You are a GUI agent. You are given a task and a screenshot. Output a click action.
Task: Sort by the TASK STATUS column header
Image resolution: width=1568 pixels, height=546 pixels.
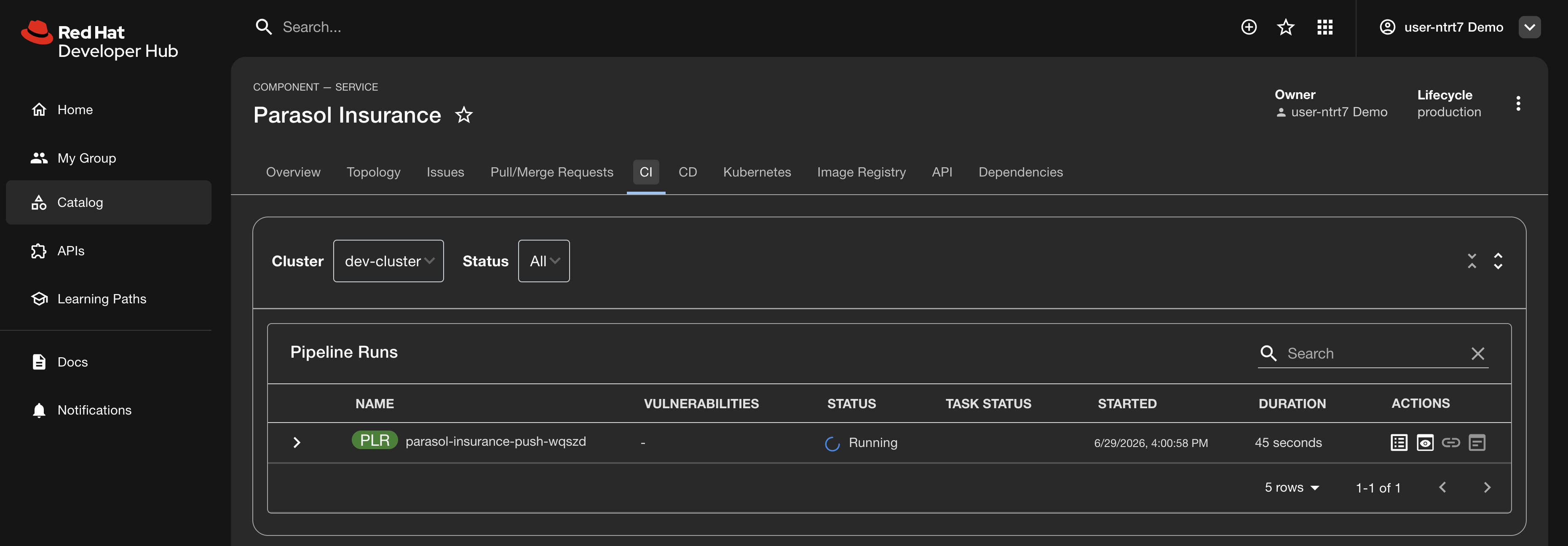click(x=988, y=404)
